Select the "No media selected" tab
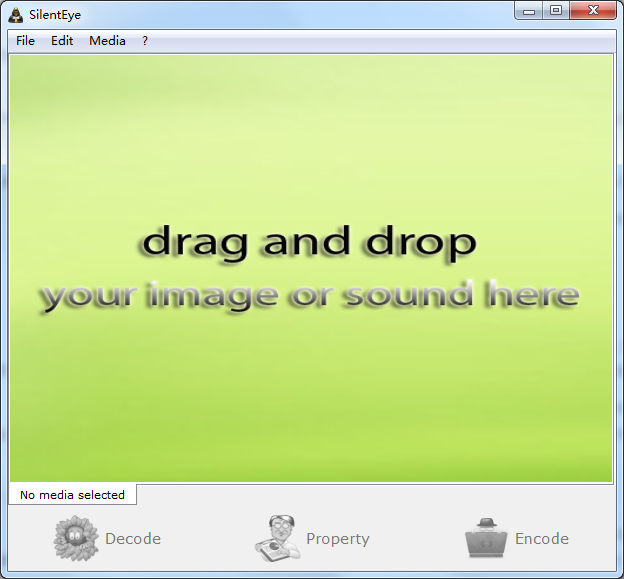 pyautogui.click(x=72, y=495)
